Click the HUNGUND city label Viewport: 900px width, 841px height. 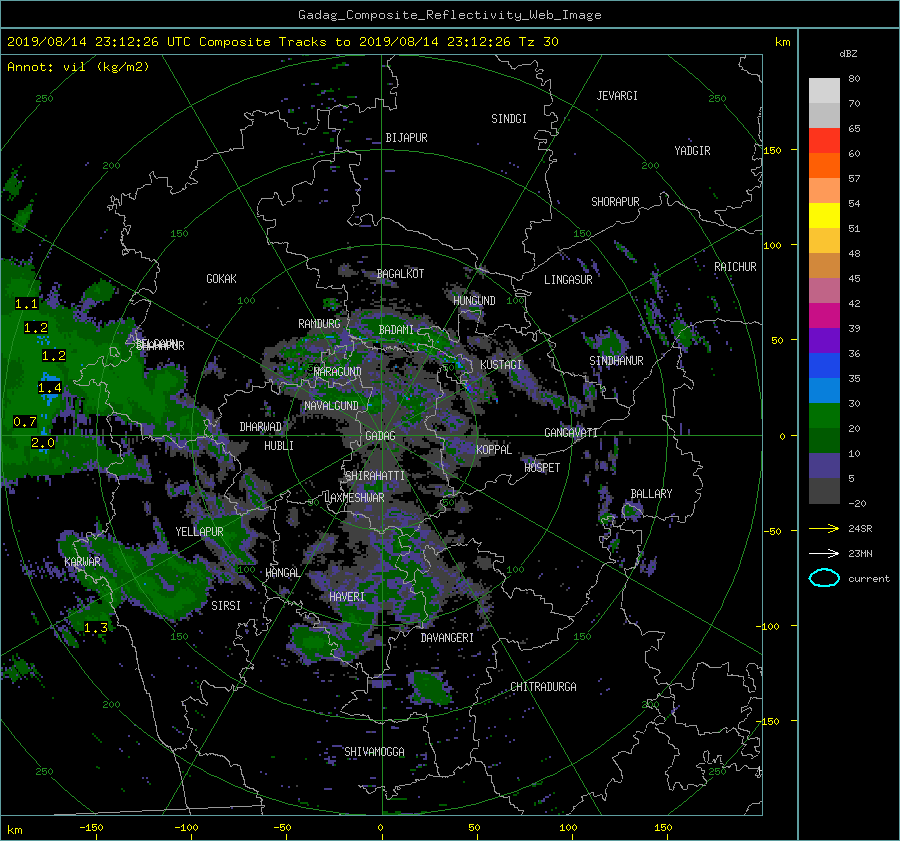[x=474, y=301]
